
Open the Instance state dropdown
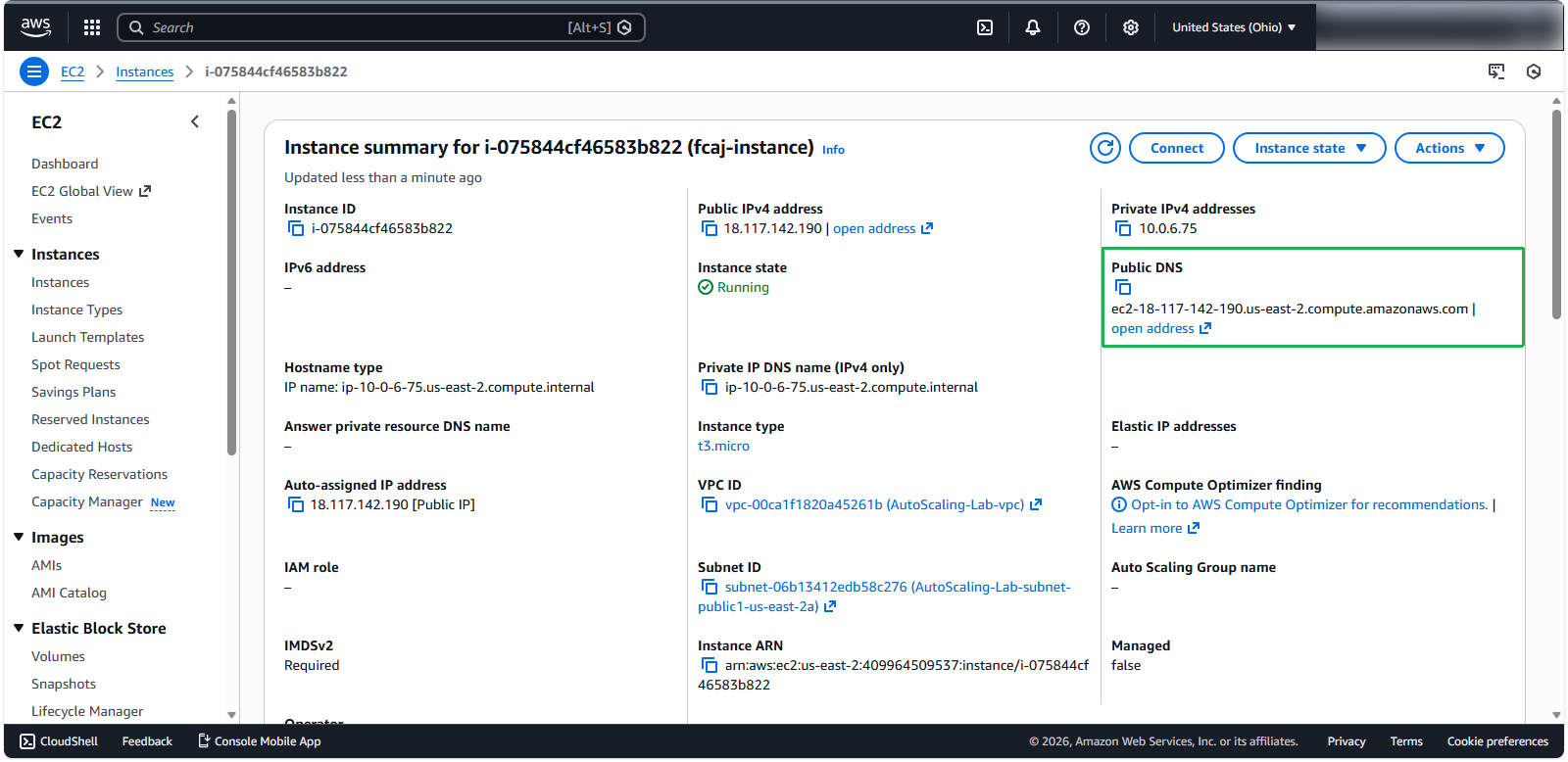pos(1309,148)
